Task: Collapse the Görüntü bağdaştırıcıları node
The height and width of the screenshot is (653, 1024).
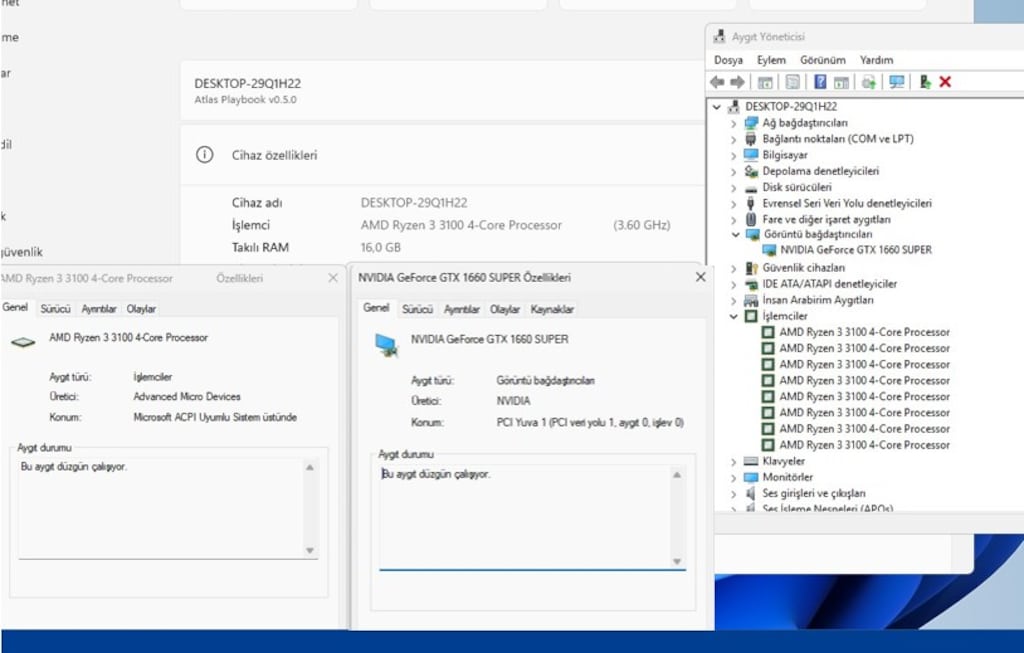Action: click(x=735, y=234)
